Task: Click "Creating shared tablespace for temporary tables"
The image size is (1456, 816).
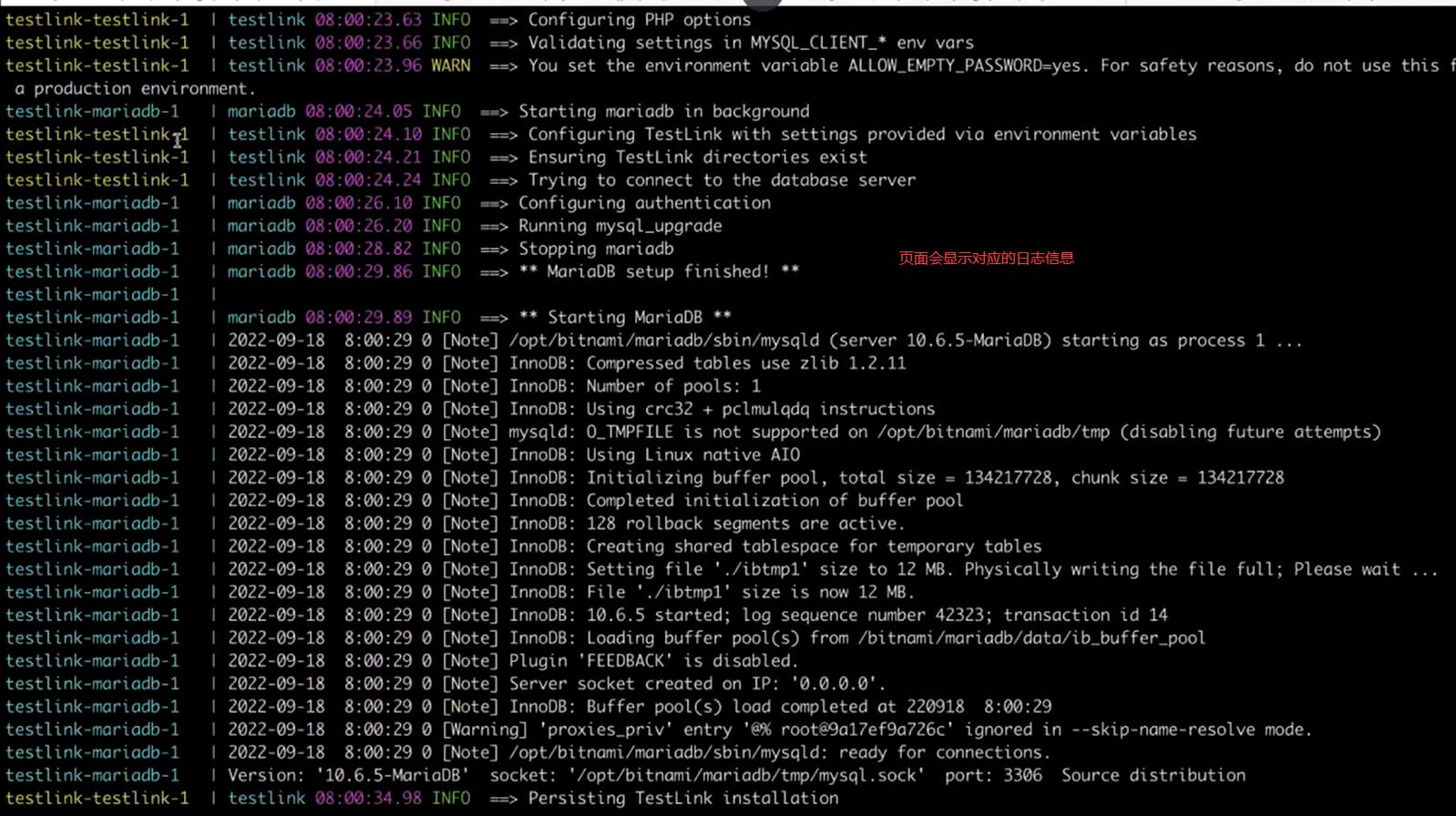Action: click(814, 546)
